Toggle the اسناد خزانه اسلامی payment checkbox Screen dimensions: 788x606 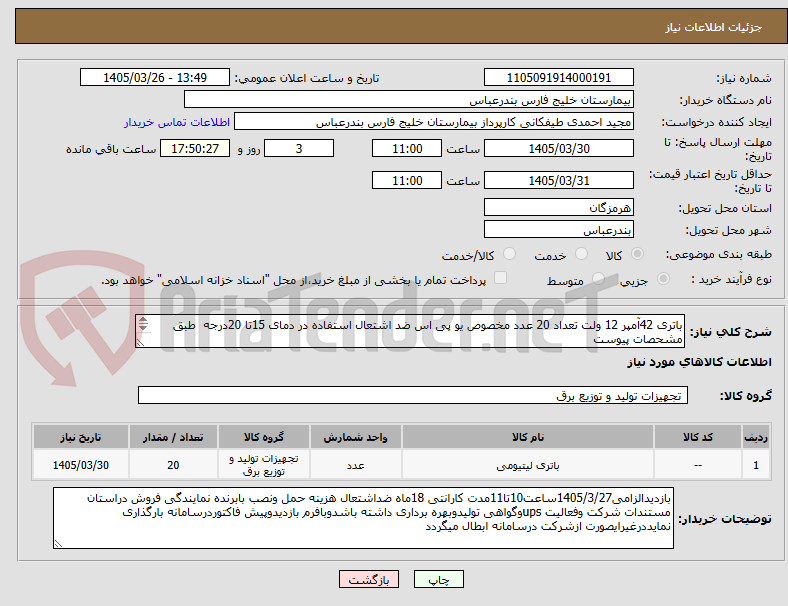coord(501,278)
